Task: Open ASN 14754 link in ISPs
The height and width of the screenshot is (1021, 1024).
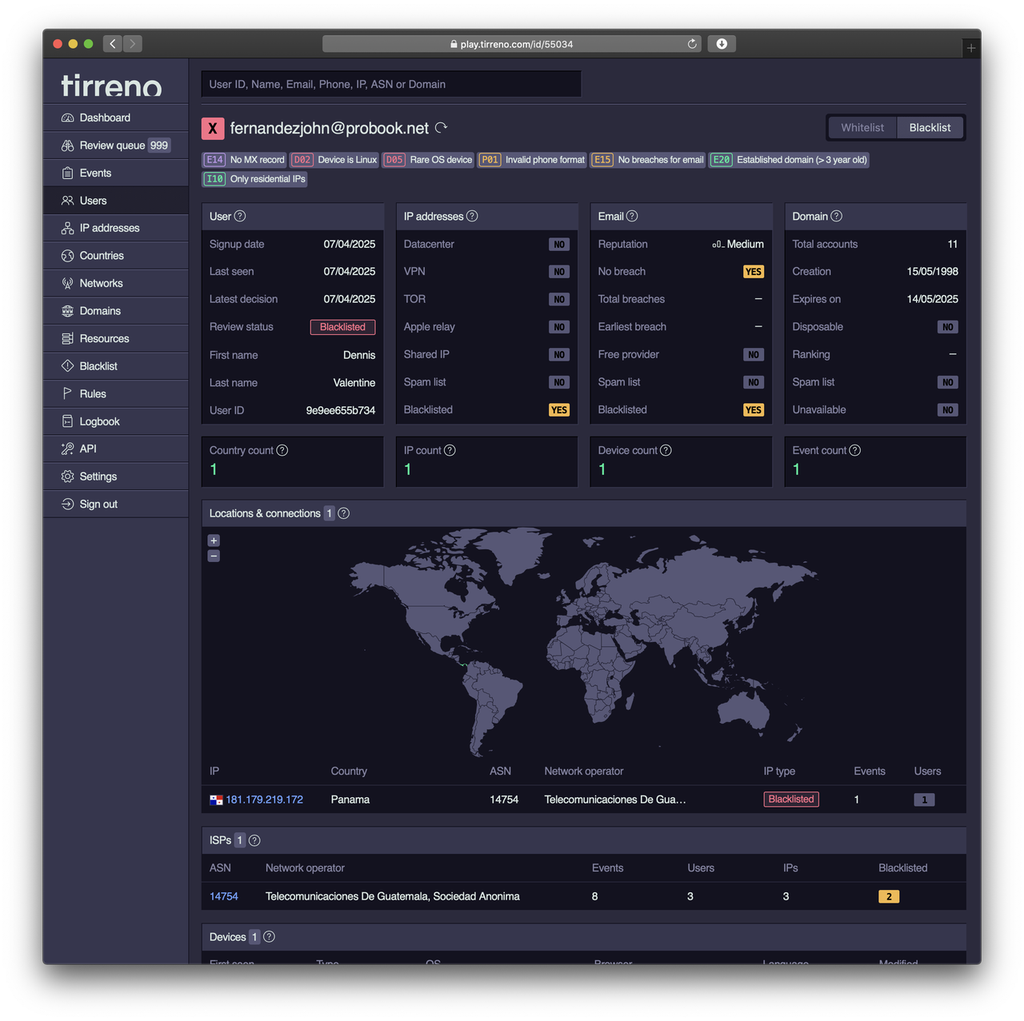Action: [223, 896]
